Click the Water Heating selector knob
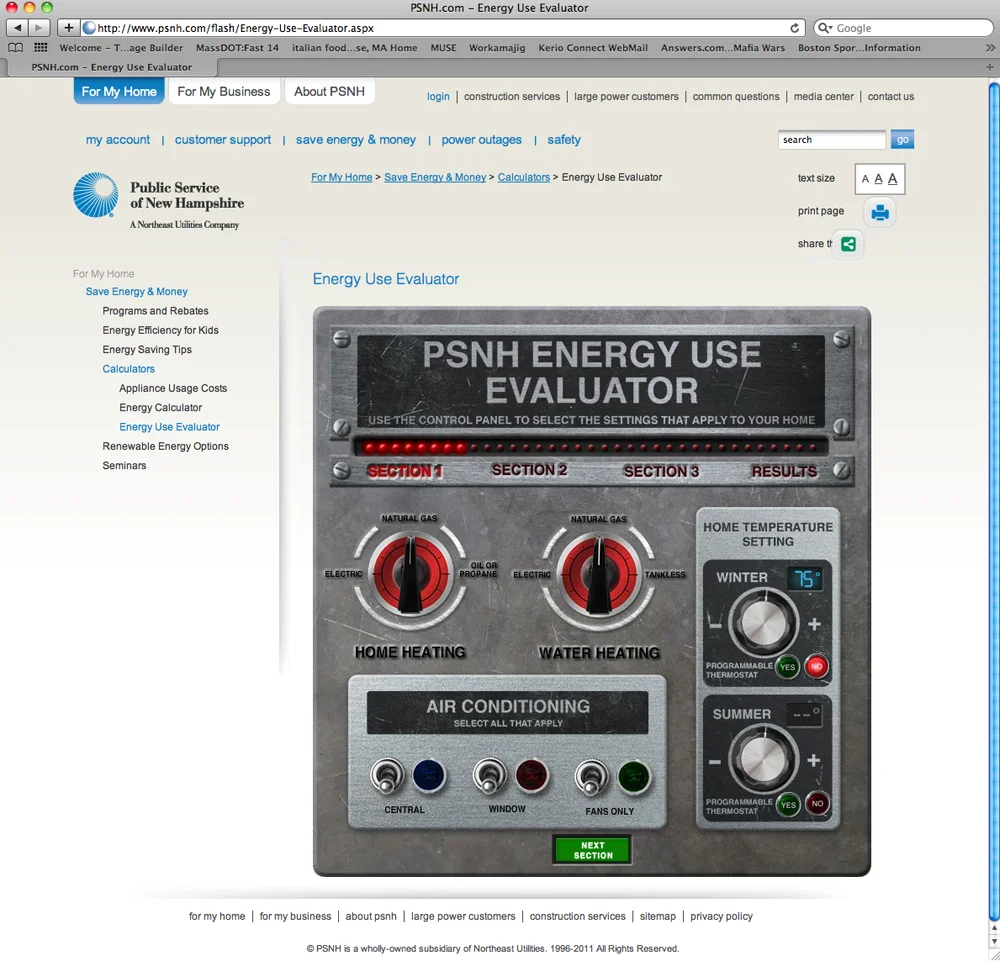 (x=599, y=575)
